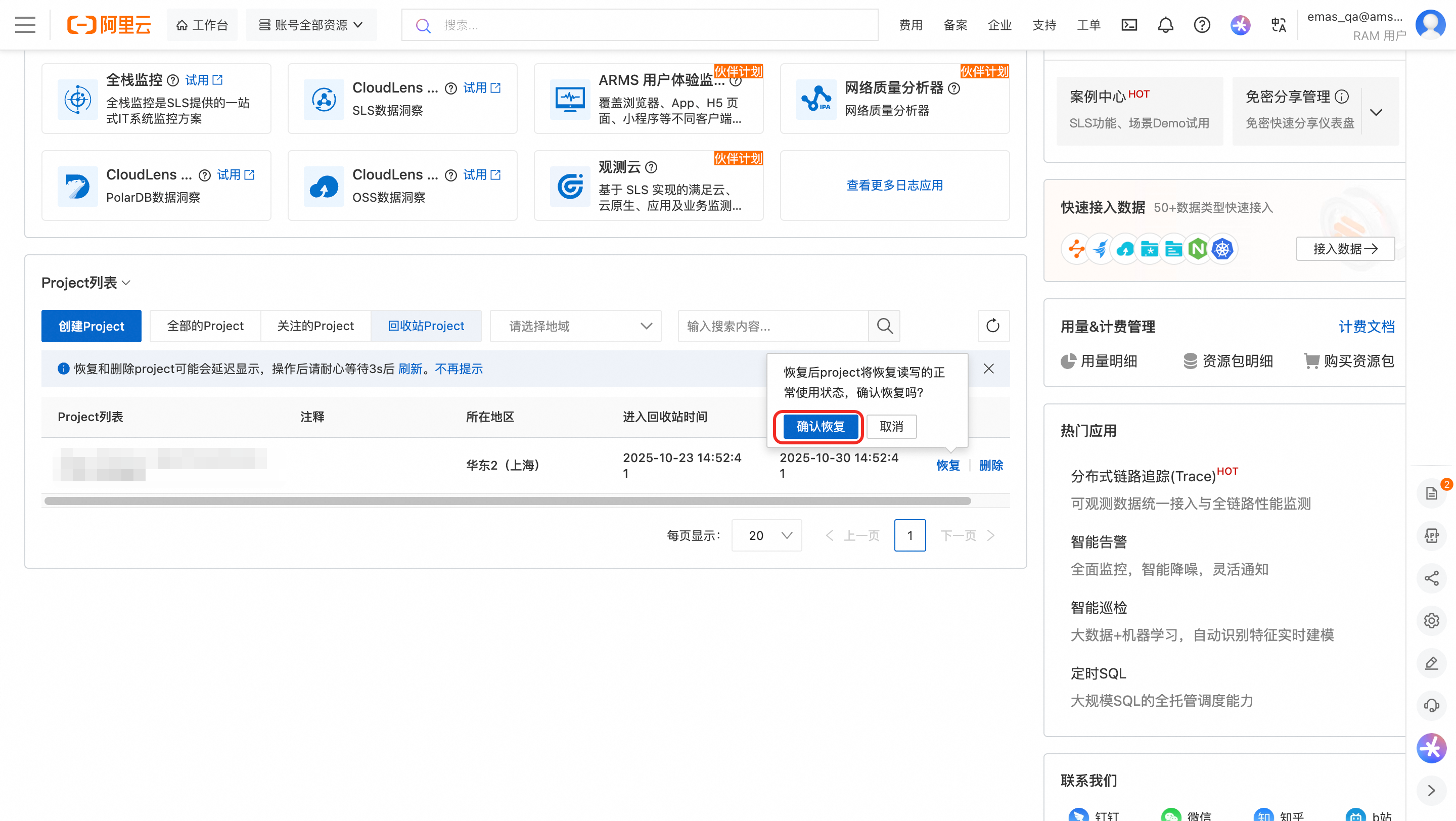Confirm restore with 确认恢复 button
This screenshot has width=1456, height=821.
pos(820,426)
